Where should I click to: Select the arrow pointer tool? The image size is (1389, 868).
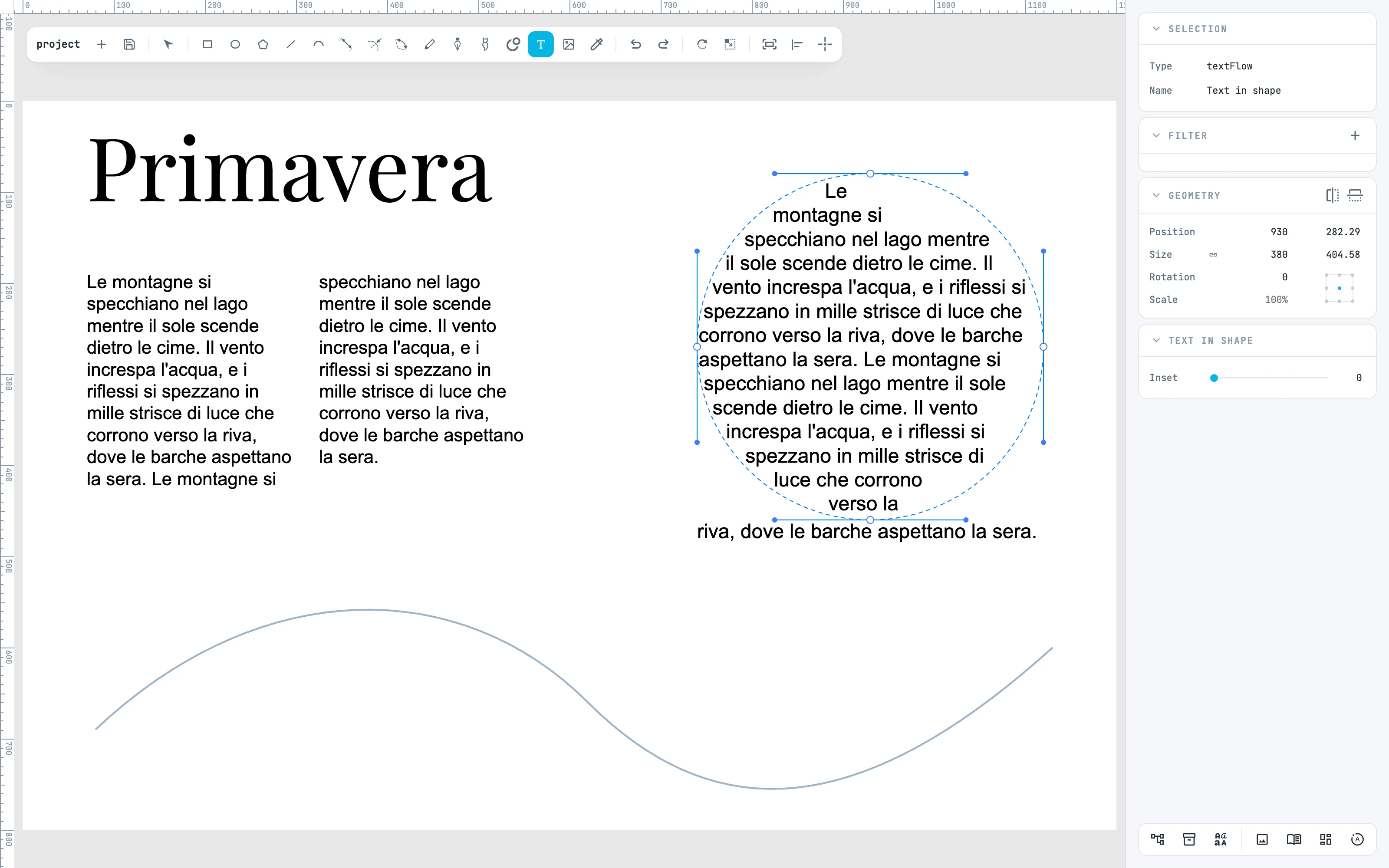(168, 44)
